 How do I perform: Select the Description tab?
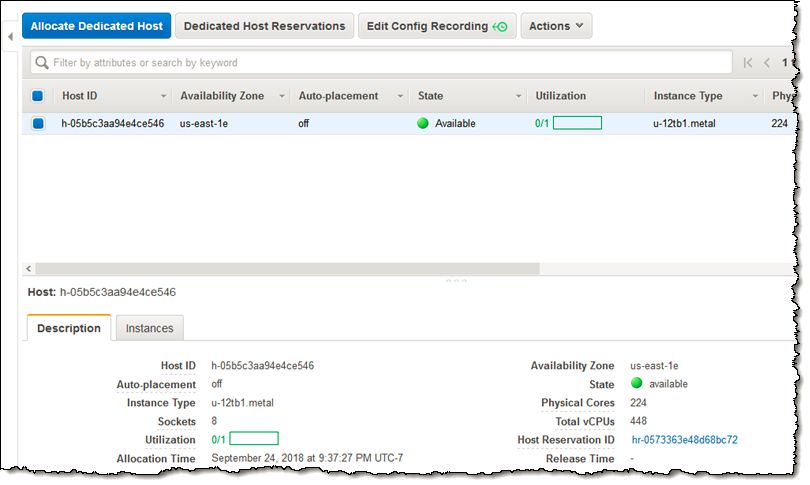pyautogui.click(x=69, y=328)
